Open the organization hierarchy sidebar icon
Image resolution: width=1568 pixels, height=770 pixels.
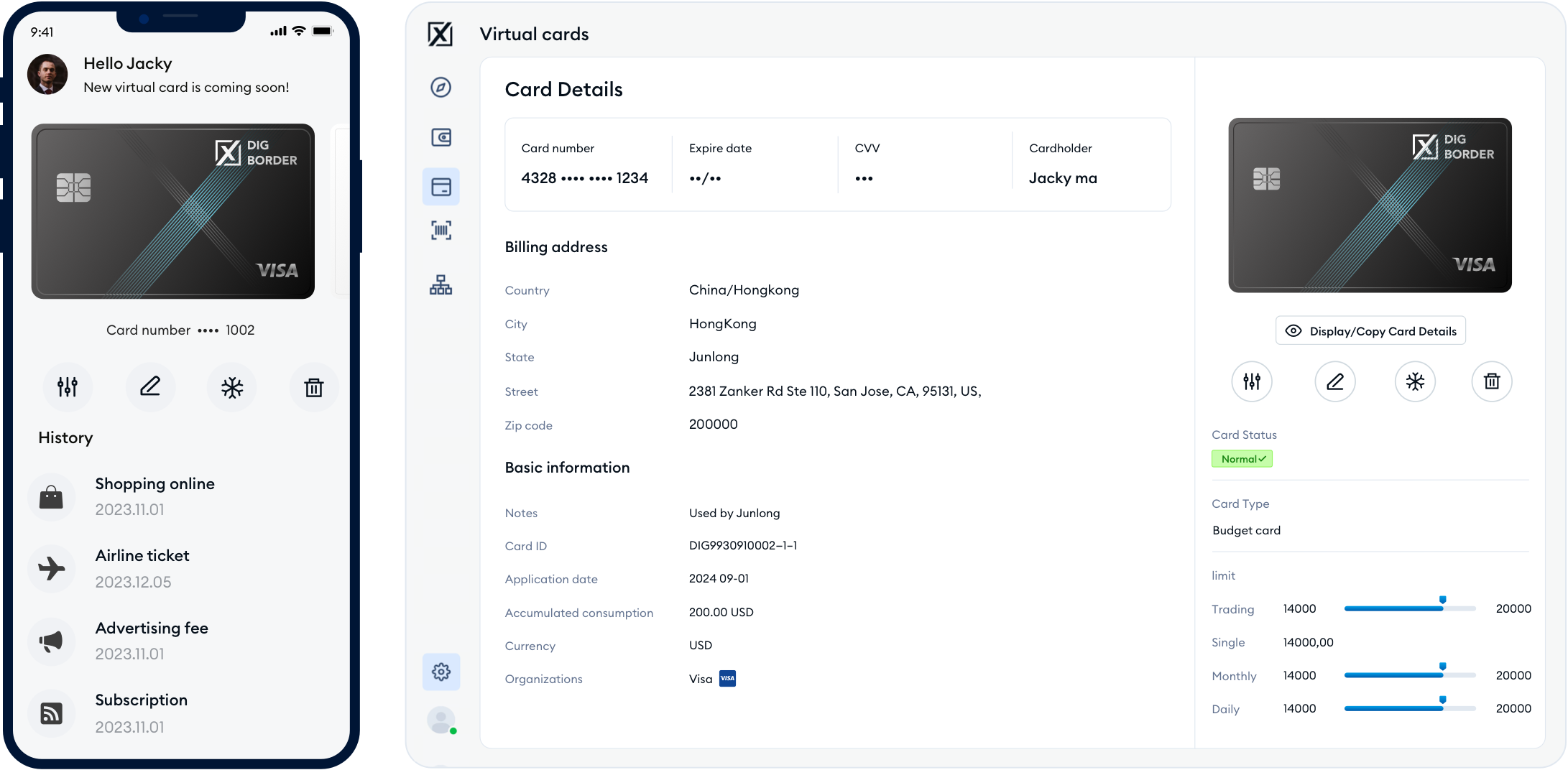pos(441,285)
